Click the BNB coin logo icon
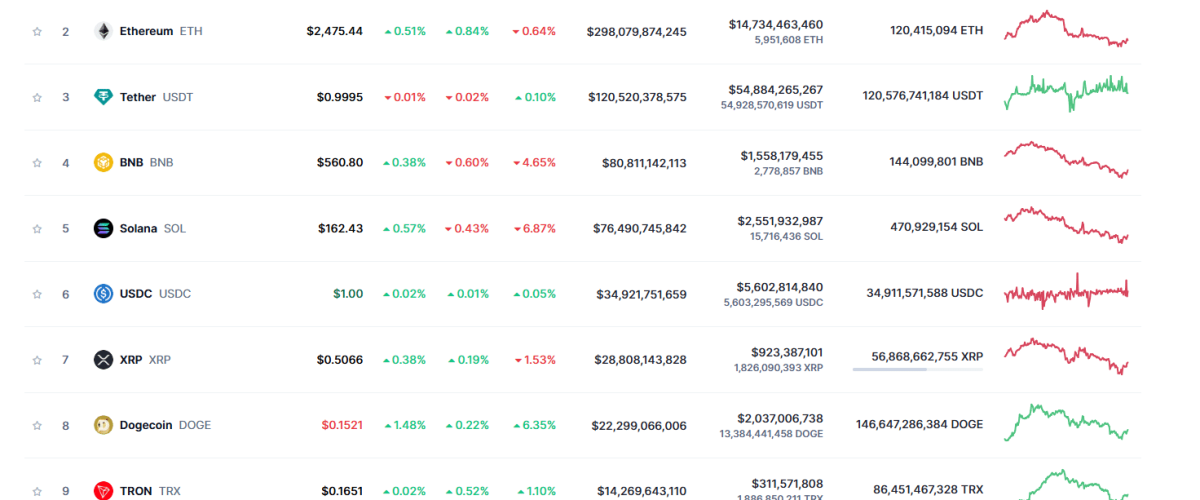 (102, 162)
